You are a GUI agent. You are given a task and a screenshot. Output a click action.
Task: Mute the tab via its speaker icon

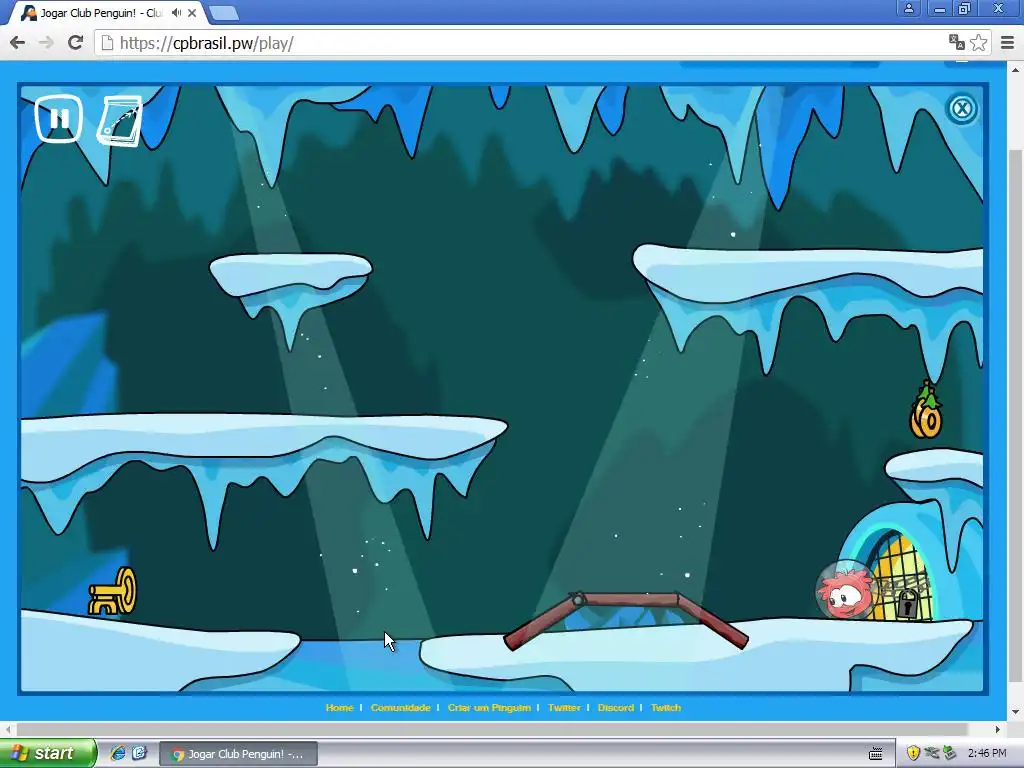point(176,12)
